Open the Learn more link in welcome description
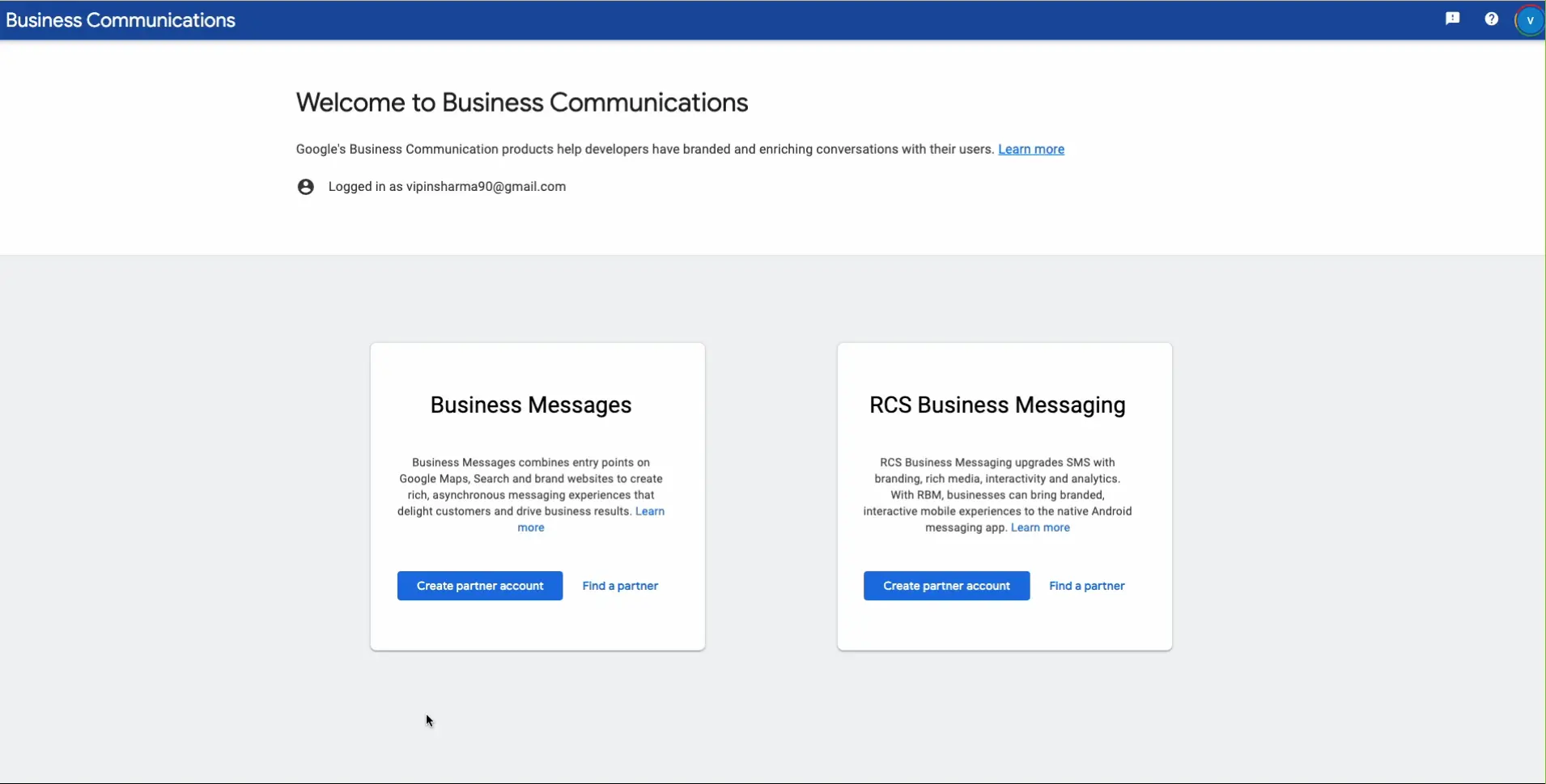 (1031, 149)
